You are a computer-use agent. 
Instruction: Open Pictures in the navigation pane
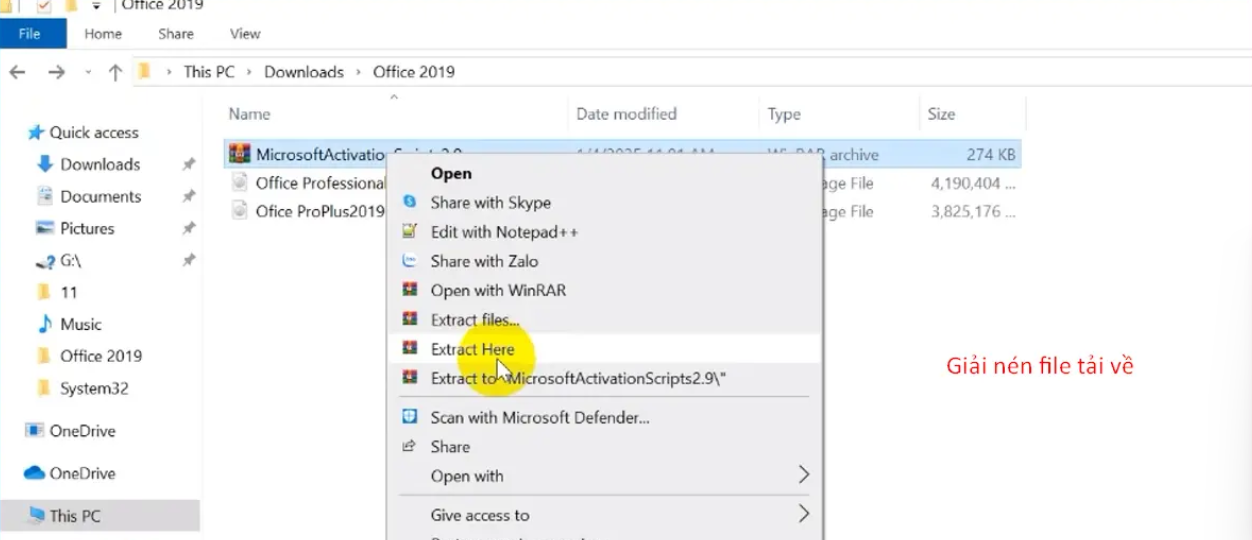tap(87, 228)
